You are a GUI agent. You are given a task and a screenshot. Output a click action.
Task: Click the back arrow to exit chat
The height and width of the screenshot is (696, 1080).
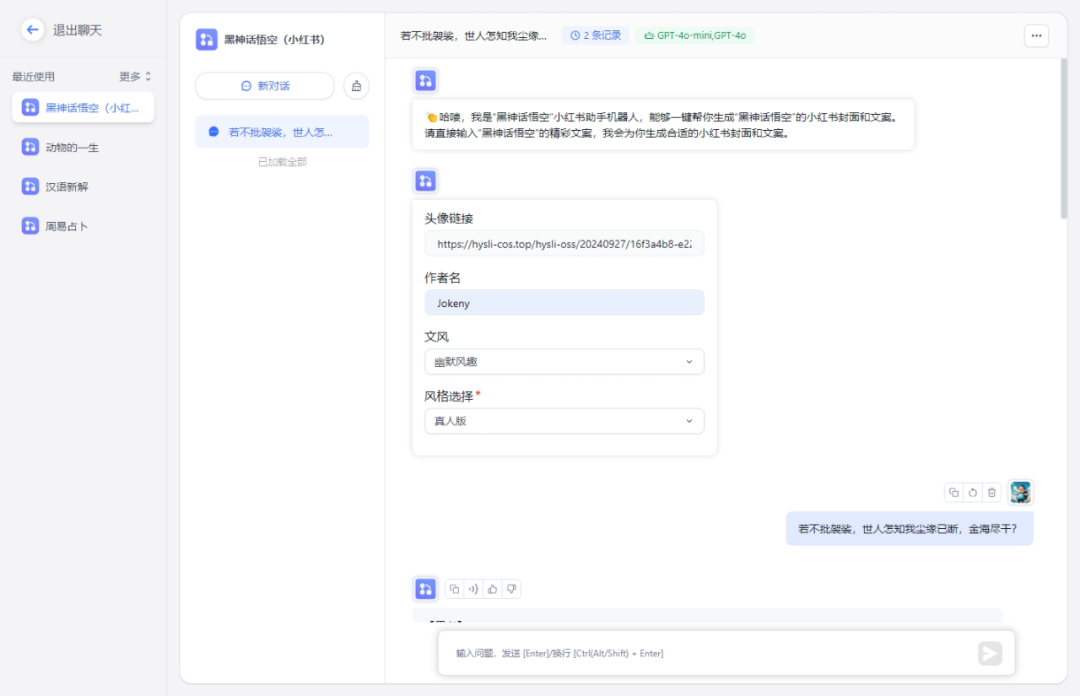(32, 30)
